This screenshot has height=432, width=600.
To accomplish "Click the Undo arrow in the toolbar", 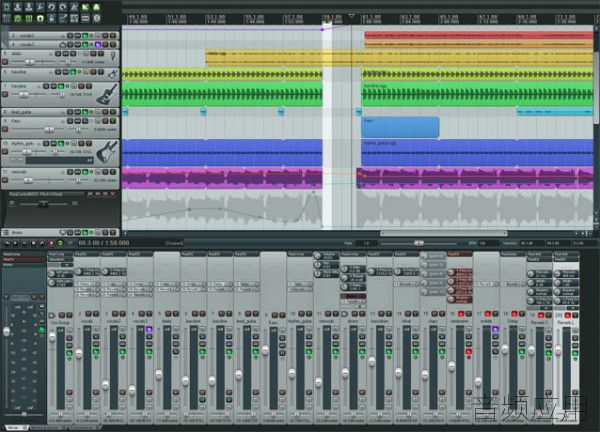I will tap(51, 7).
